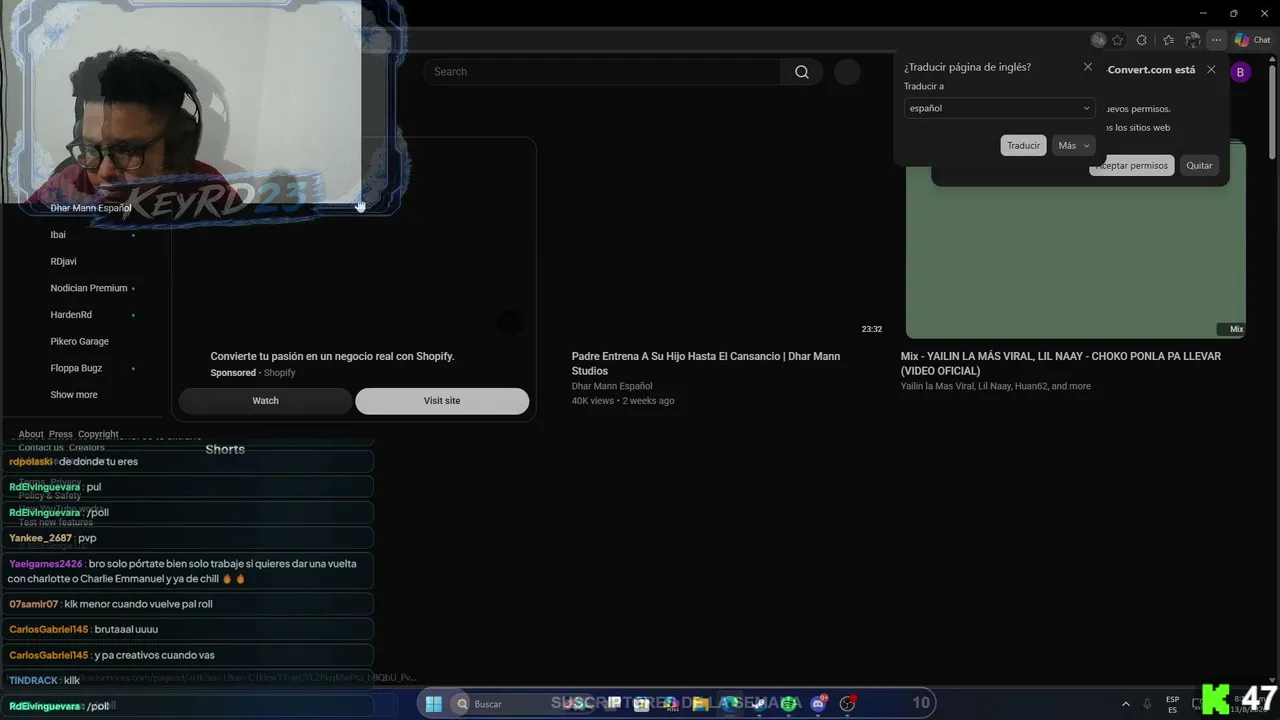Expand the Más options dropdown
This screenshot has height=720, width=1280.
pos(1074,146)
